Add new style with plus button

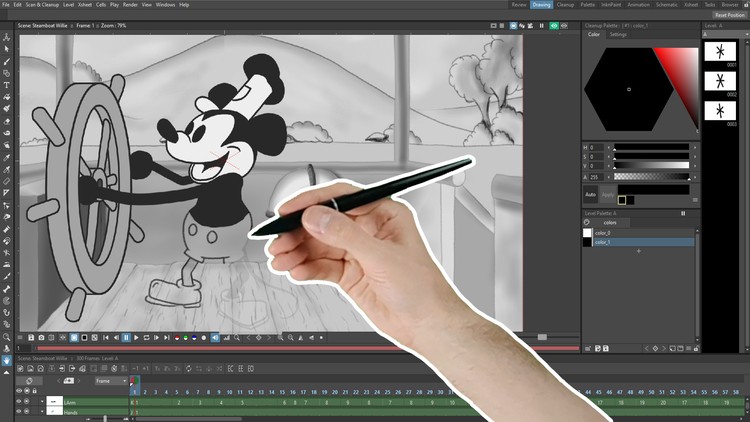pos(639,251)
